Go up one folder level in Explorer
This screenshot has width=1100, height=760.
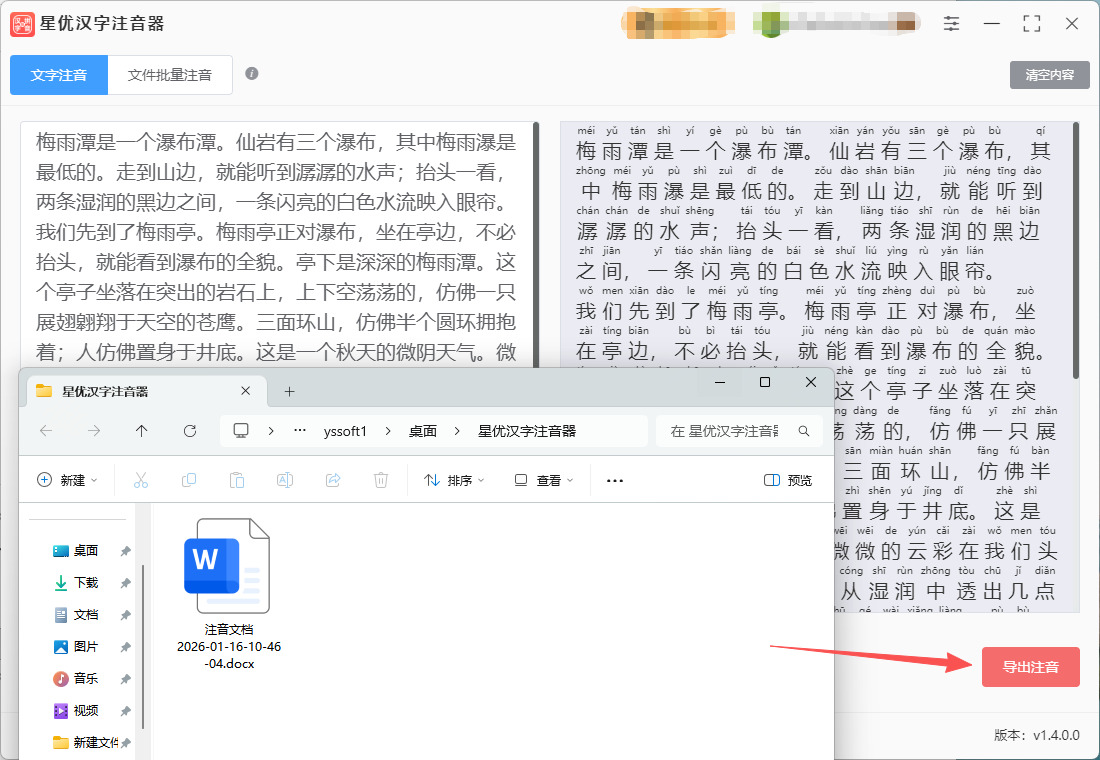pyautogui.click(x=142, y=431)
